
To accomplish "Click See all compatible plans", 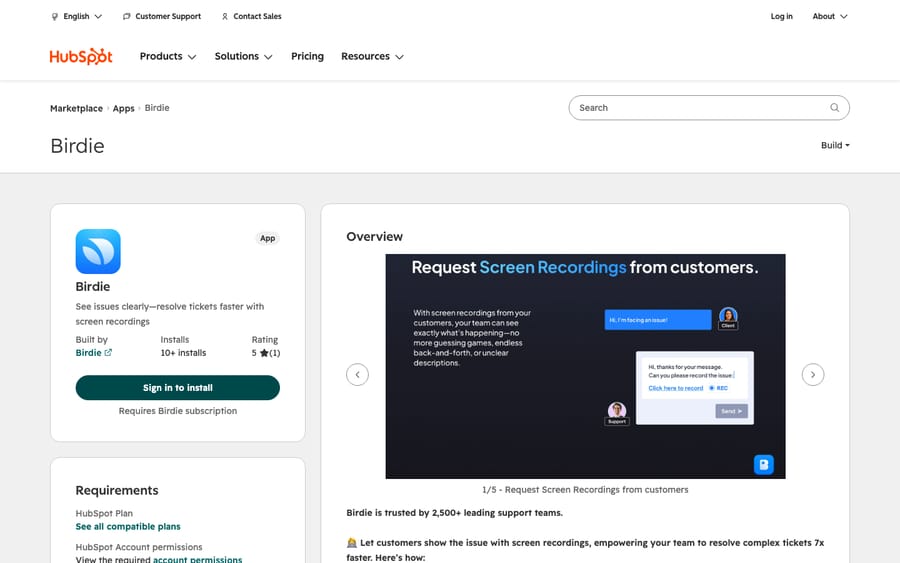I will (x=128, y=526).
